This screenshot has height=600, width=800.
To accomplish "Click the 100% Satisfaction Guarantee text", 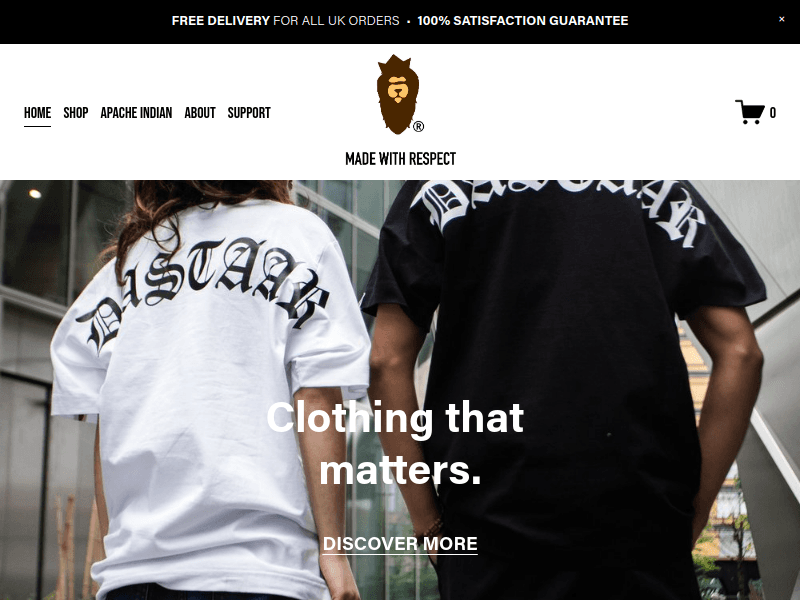I will (523, 21).
